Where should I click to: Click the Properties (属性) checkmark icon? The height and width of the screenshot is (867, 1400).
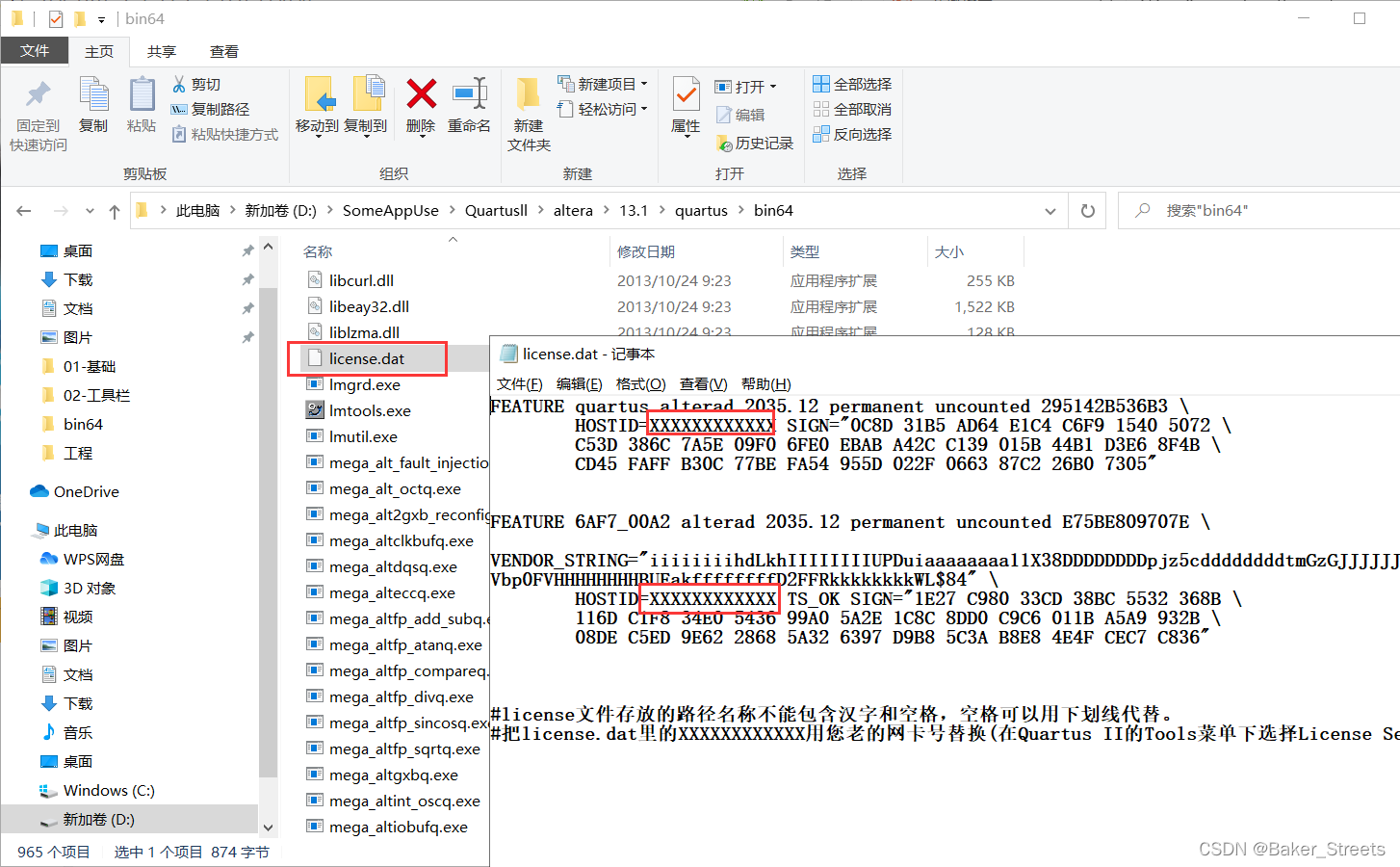686,94
